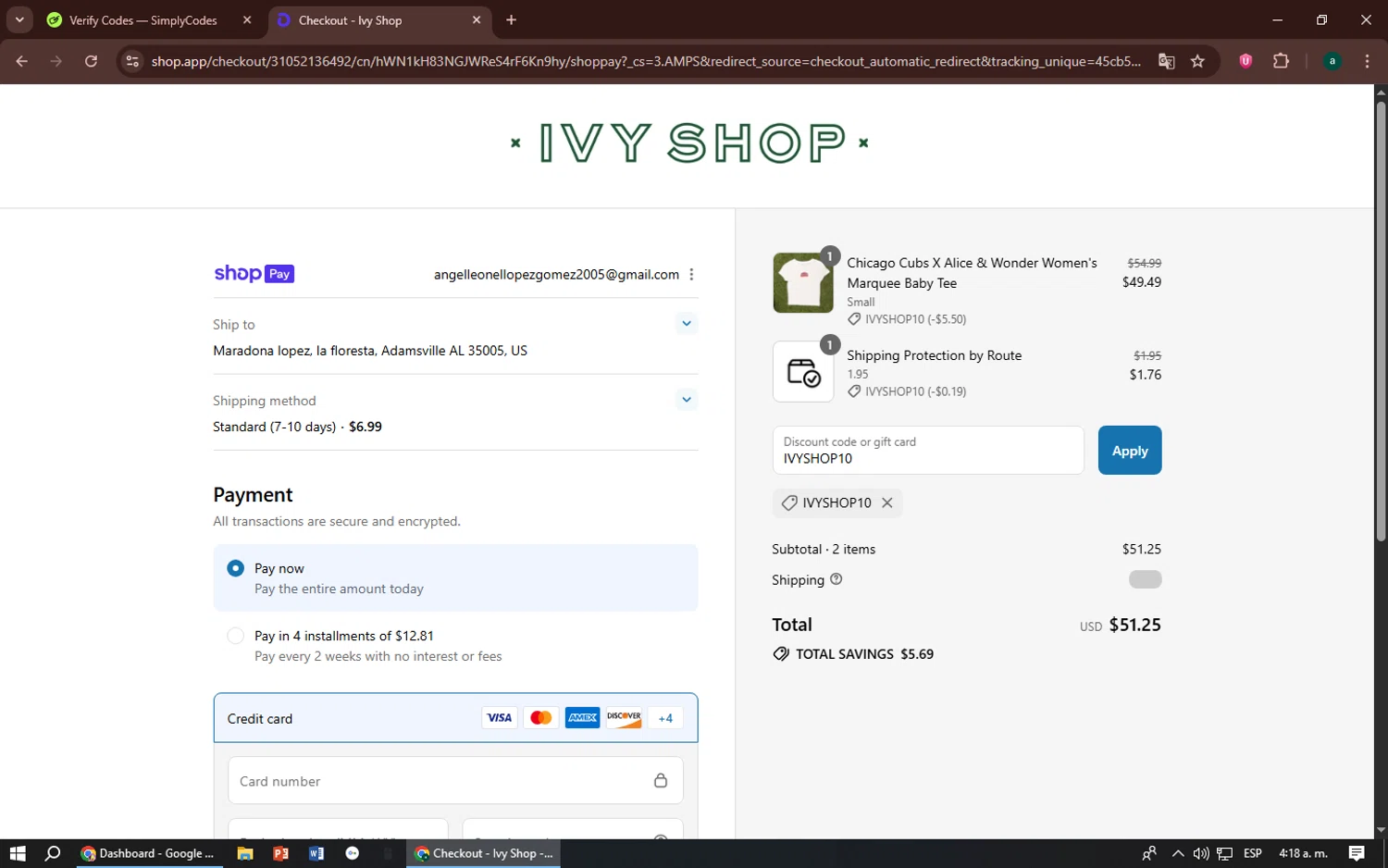Expand the Shipping method section
Image resolution: width=1388 pixels, height=868 pixels.
pos(686,400)
